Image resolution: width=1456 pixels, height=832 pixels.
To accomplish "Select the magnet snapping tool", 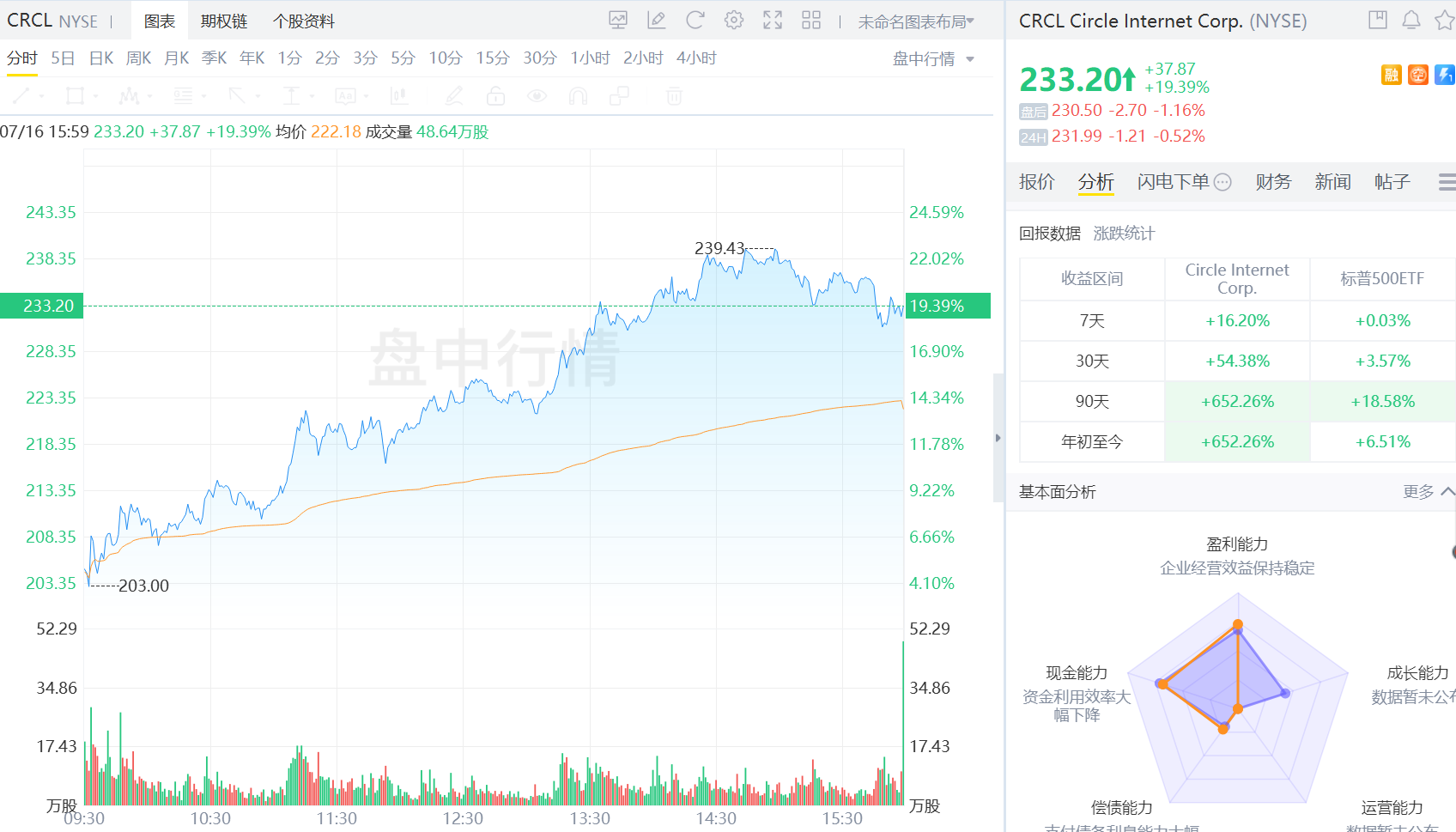I will pos(577,95).
